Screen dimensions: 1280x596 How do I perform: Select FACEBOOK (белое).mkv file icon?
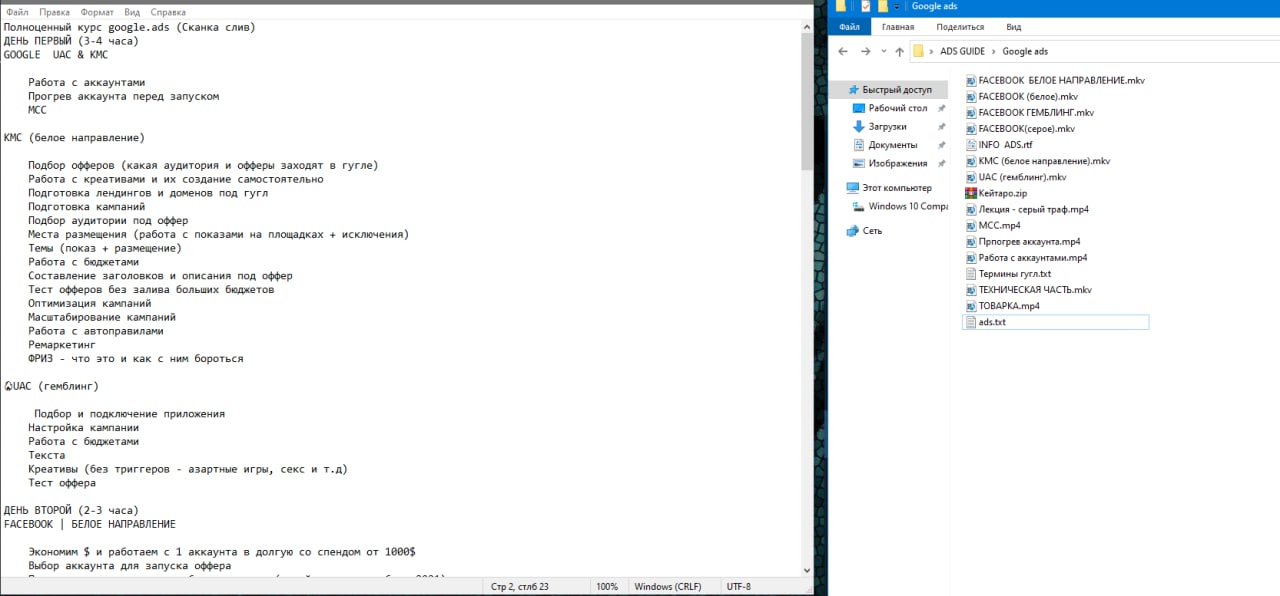(970, 96)
